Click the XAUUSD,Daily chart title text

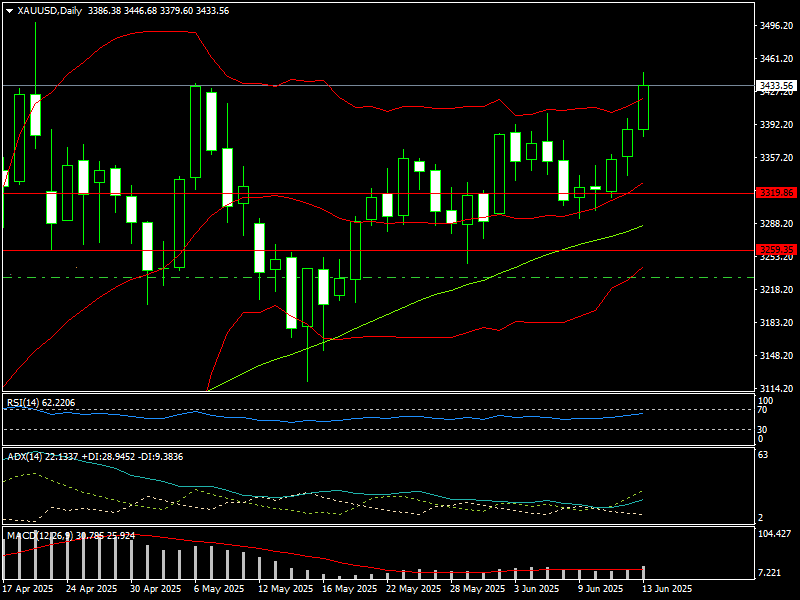[50, 11]
